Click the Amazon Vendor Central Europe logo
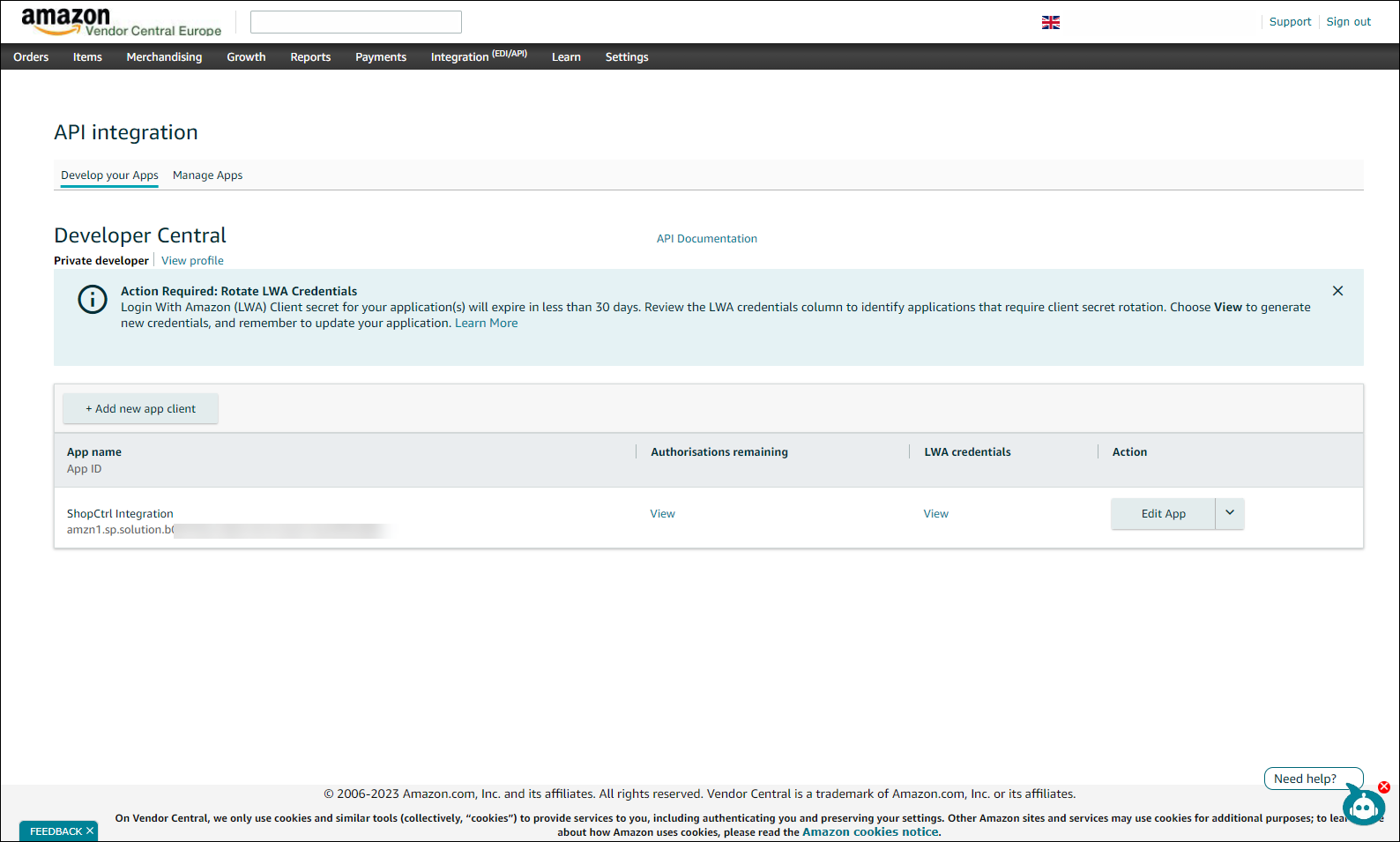 (x=121, y=22)
